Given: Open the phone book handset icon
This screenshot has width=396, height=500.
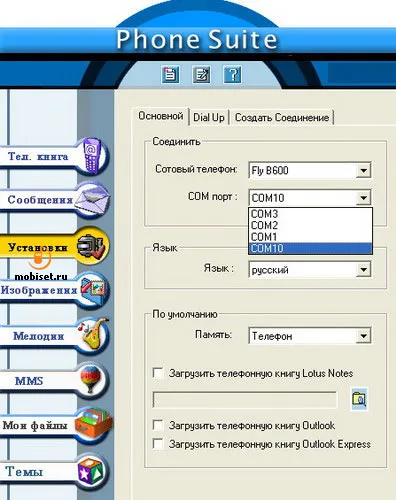Looking at the screenshot, I should [x=92, y=156].
